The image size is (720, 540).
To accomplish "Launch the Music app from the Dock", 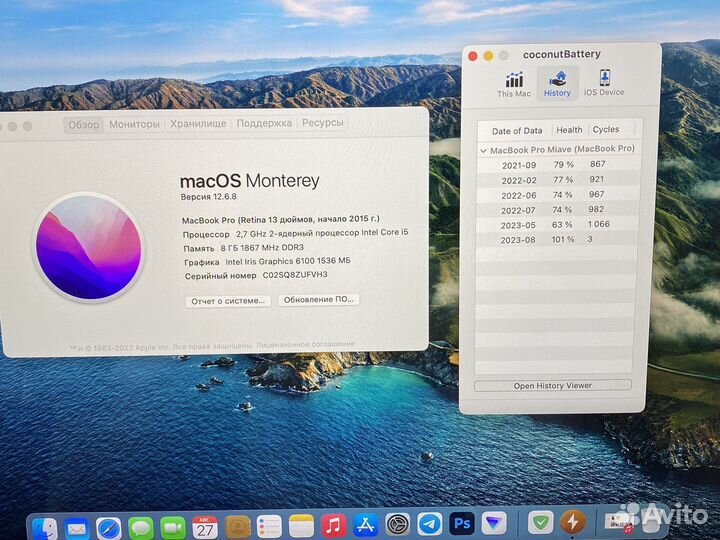I will coord(333,525).
